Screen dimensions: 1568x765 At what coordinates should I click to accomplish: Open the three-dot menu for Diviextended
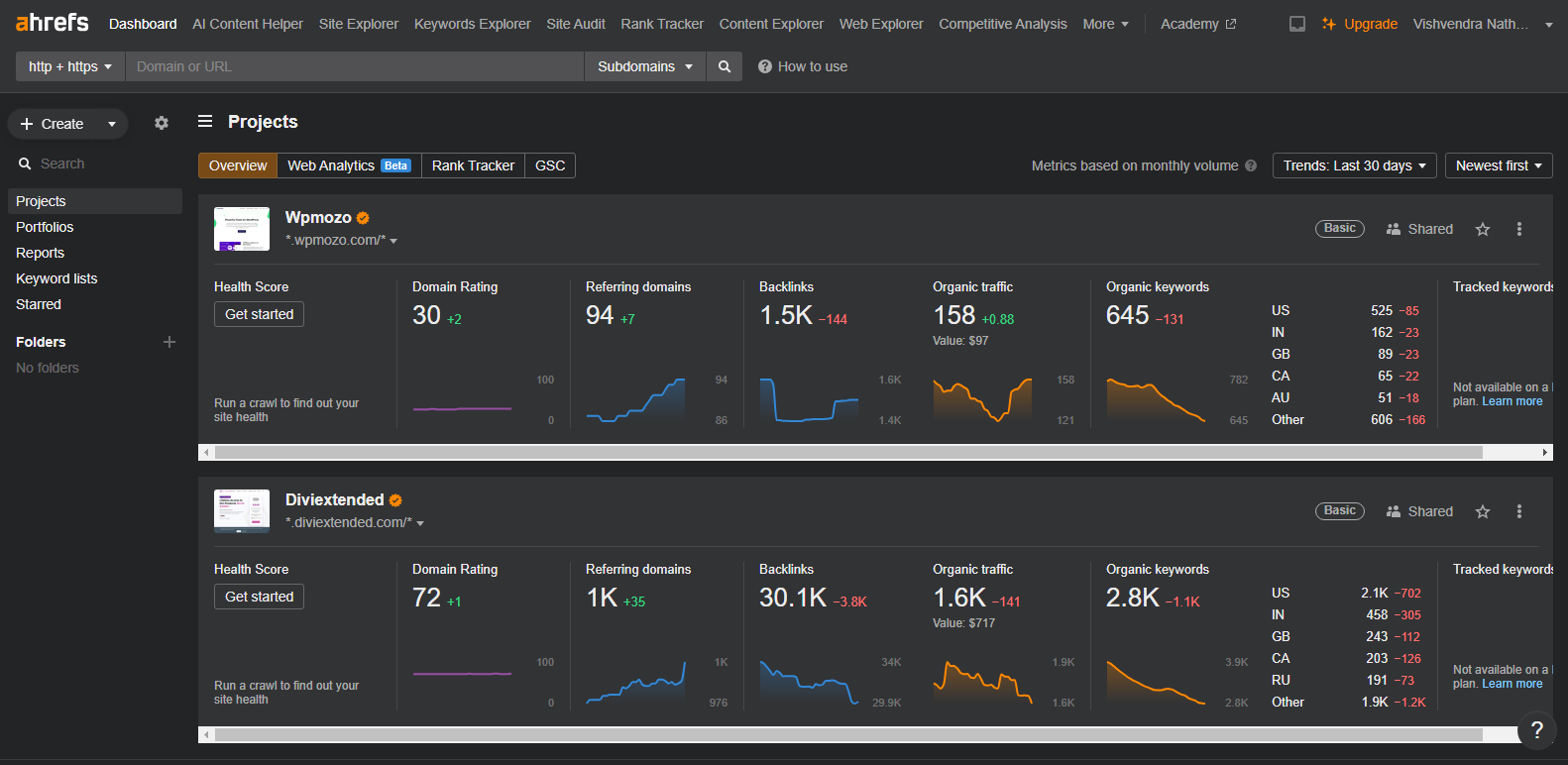(x=1519, y=511)
